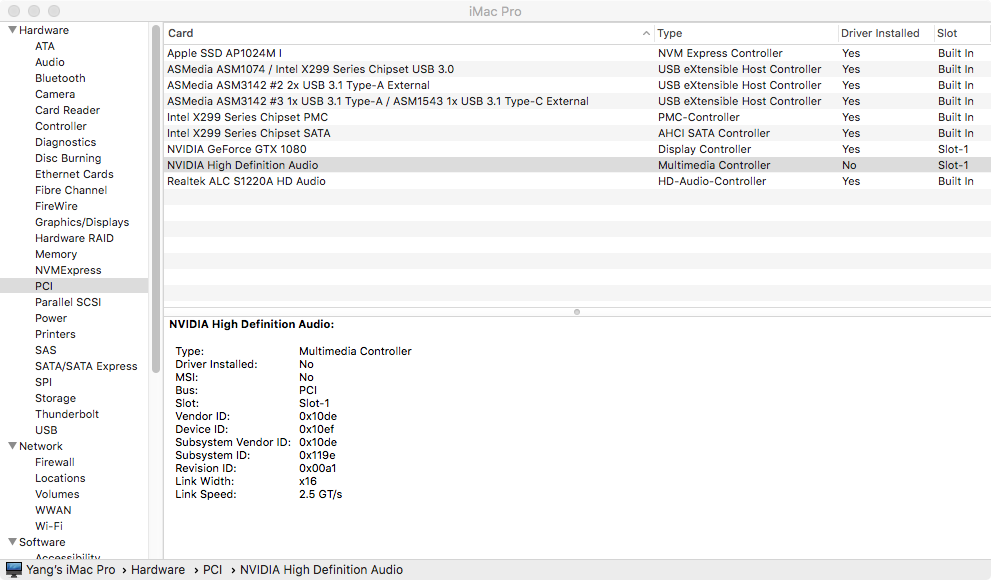Screen dimensions: 991x580
Task: Select SPI in the sidebar
Action: coord(44,382)
